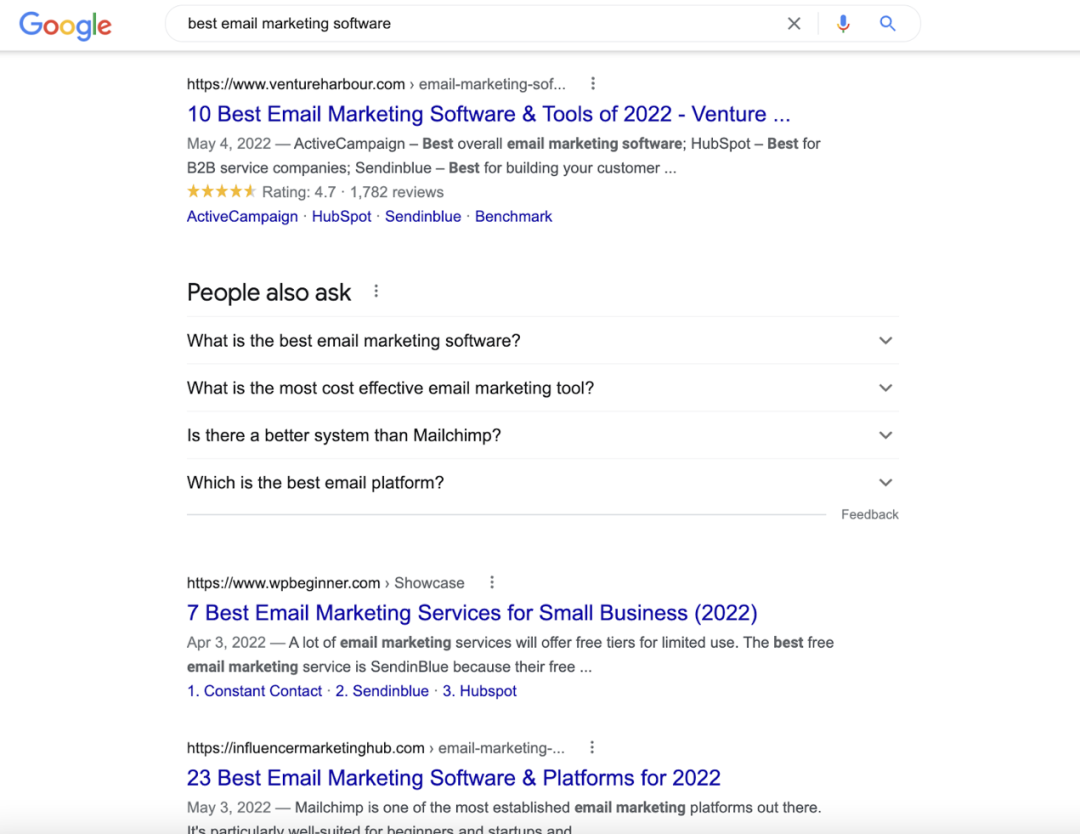Open the three-dot menu on the ventureharbour.com result
Screen dimensions: 1080x834
tap(593, 84)
